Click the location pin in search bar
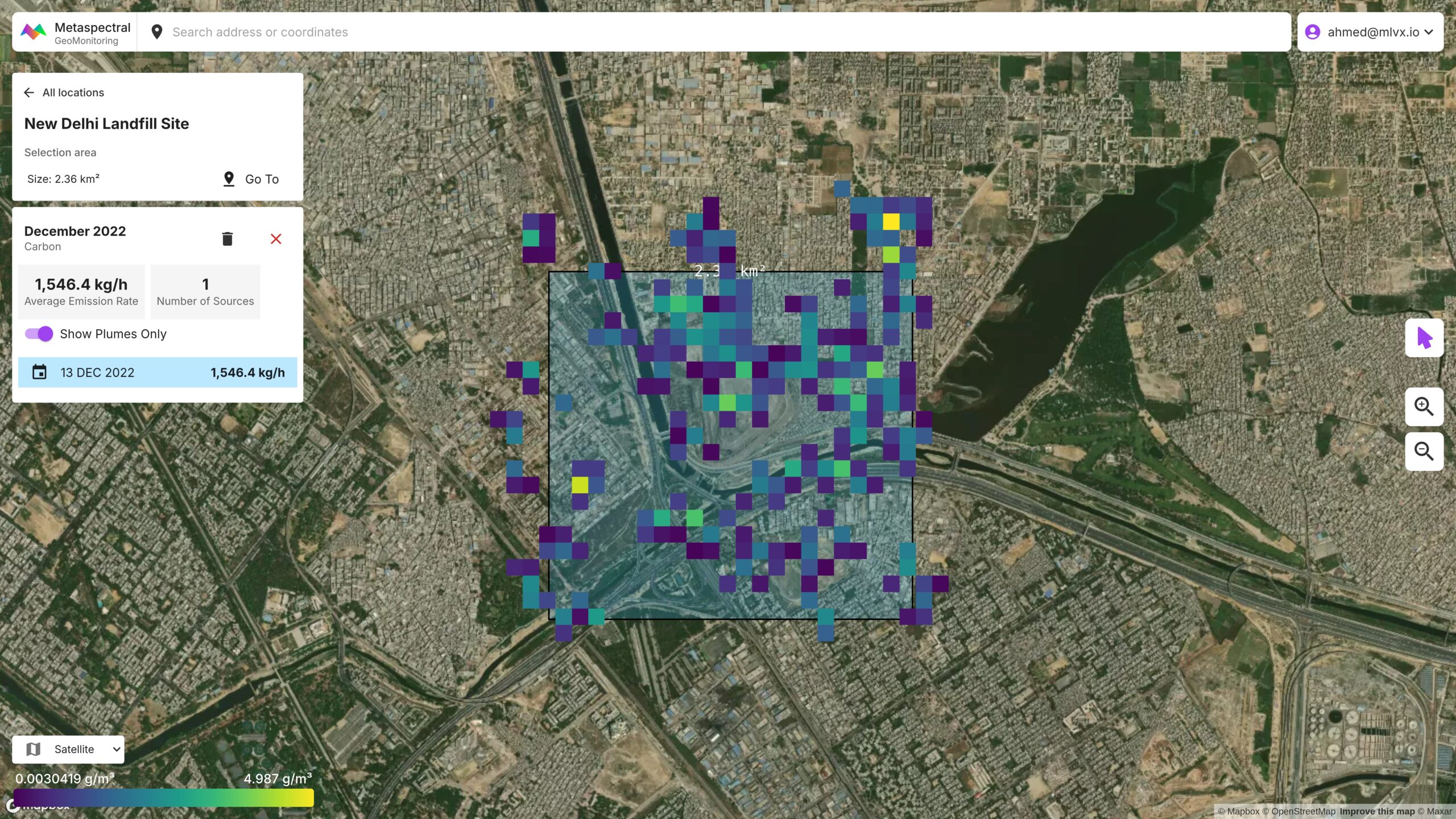The width and height of the screenshot is (1456, 819). point(157,32)
